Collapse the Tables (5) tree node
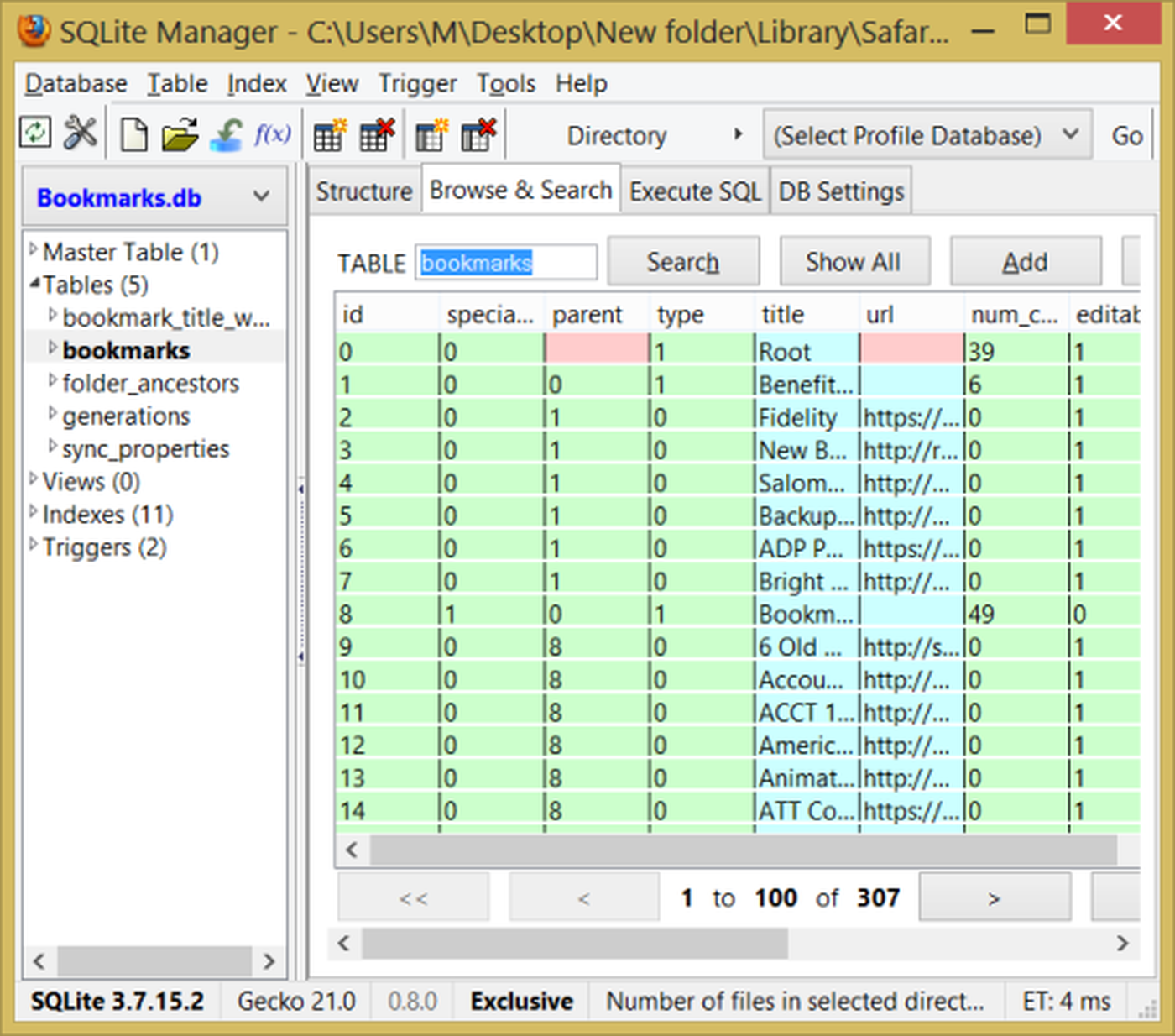The height and width of the screenshot is (1036, 1175). click(34, 284)
